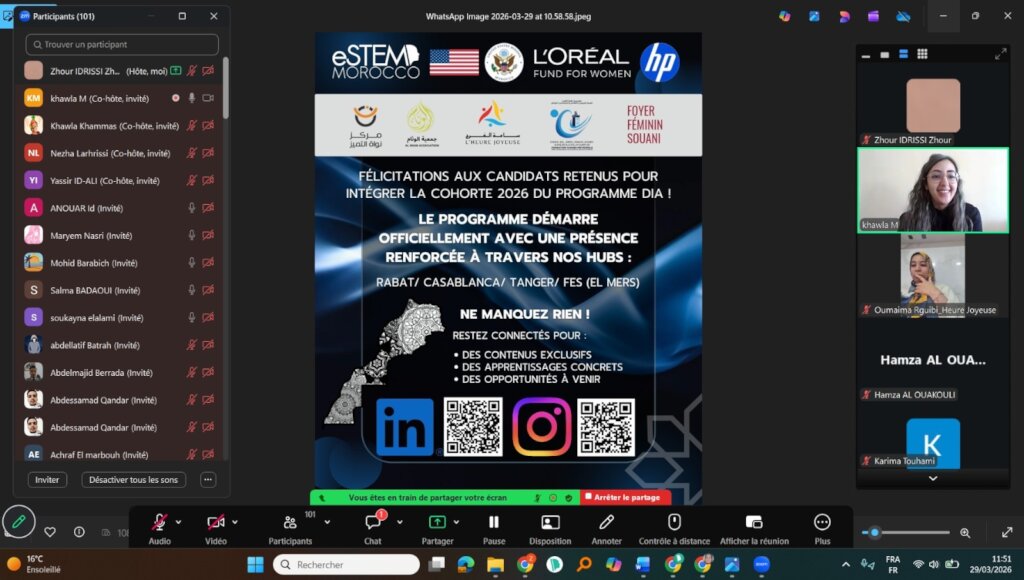Turn on camera via Vidéo button
This screenshot has width=1024, height=580.
click(216, 528)
